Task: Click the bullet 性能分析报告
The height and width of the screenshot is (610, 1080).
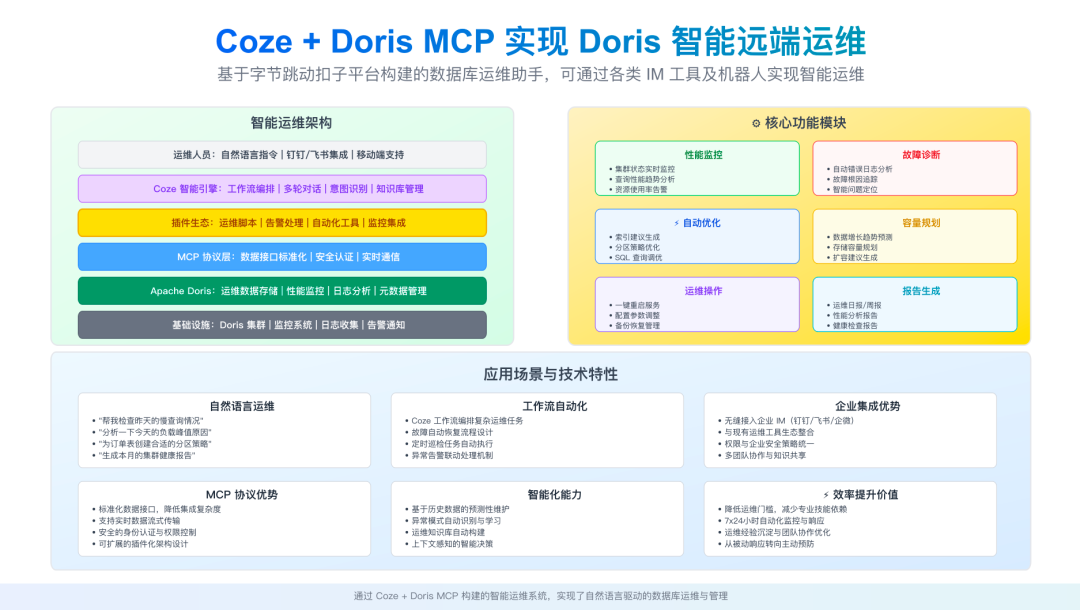Action: (x=855, y=315)
